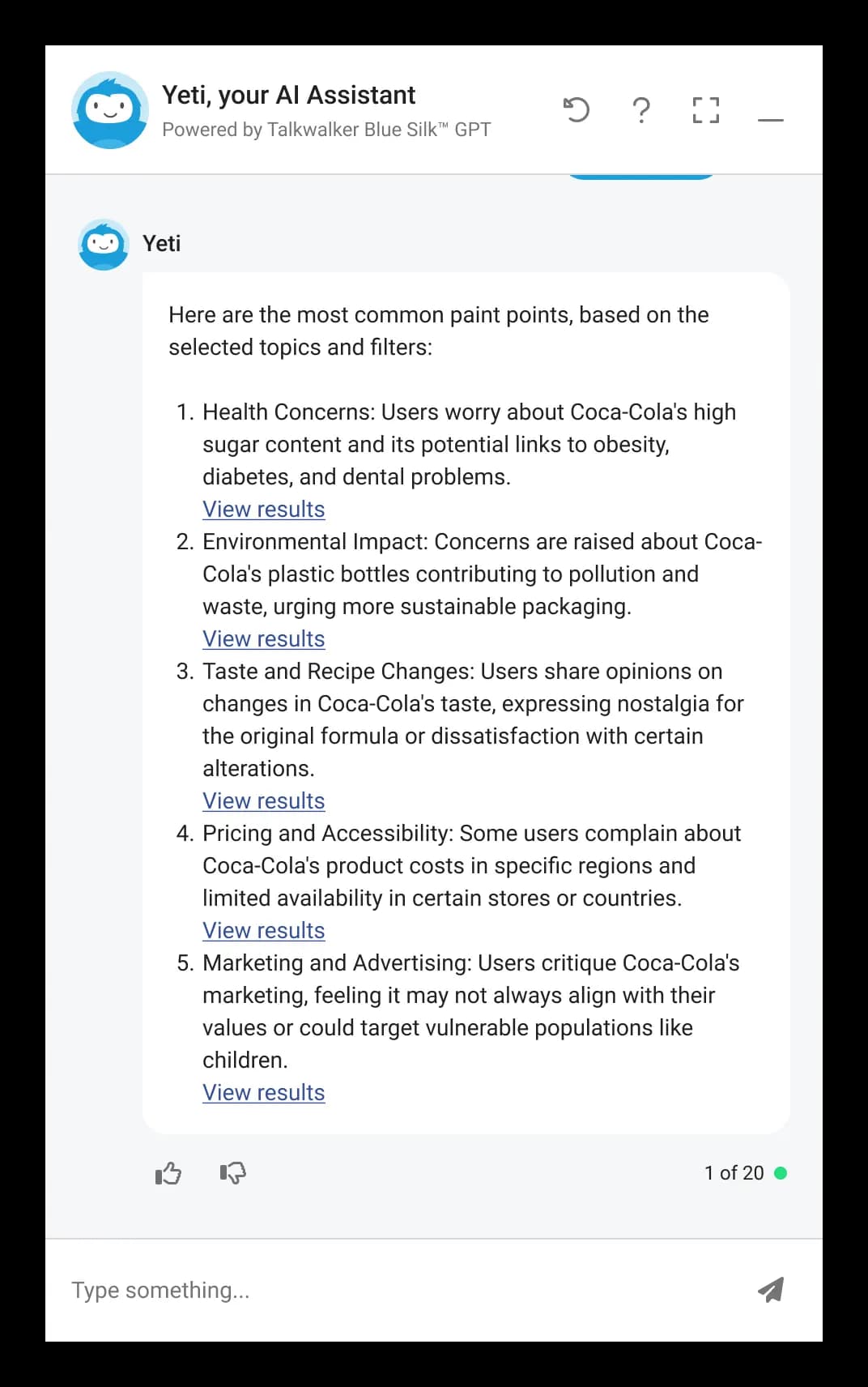This screenshot has height=1387, width=868.
Task: Click the "1 of 20" message counter
Action: [x=734, y=1172]
